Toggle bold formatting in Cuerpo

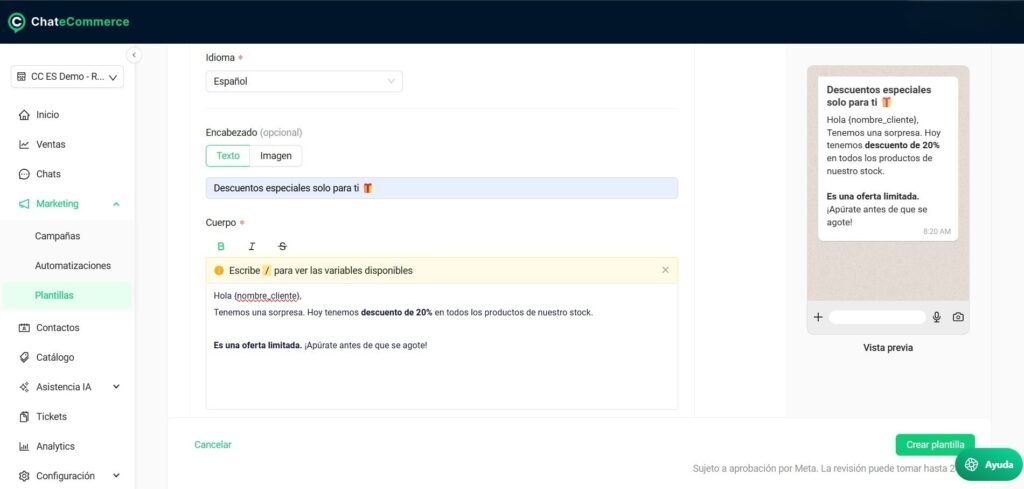point(221,246)
